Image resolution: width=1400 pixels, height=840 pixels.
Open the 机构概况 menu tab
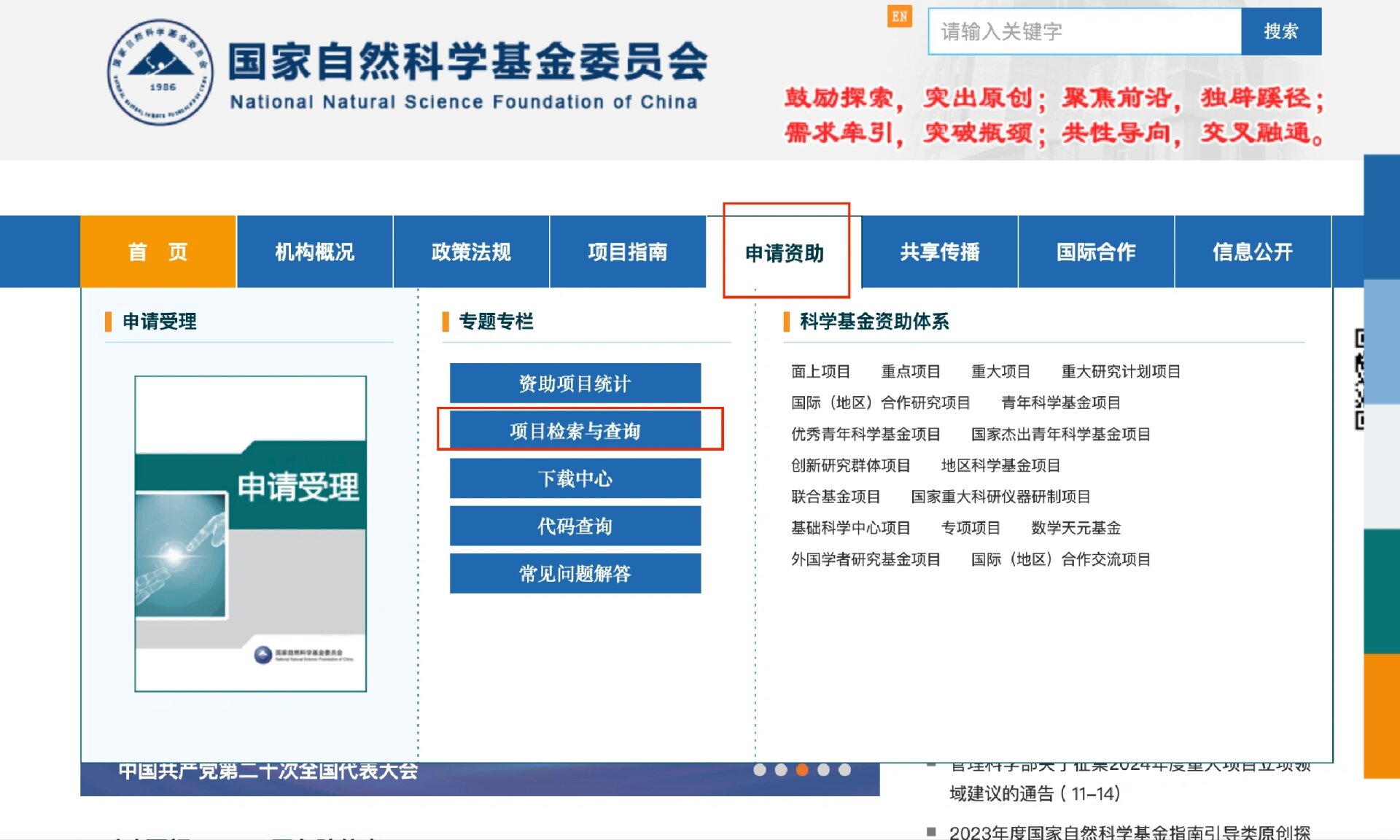tap(314, 252)
